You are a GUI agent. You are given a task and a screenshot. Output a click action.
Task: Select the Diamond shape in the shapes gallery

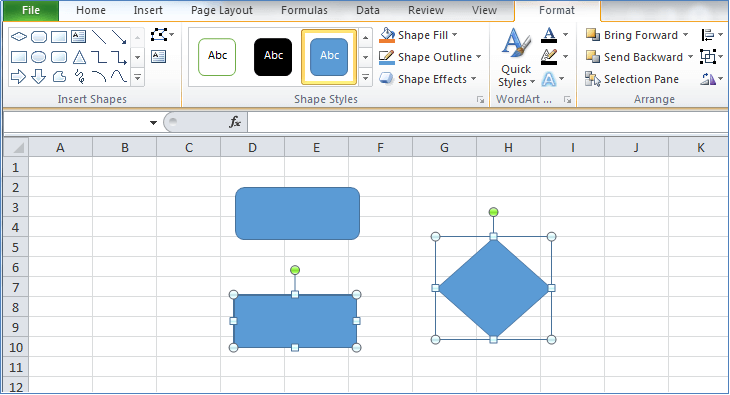coord(19,36)
